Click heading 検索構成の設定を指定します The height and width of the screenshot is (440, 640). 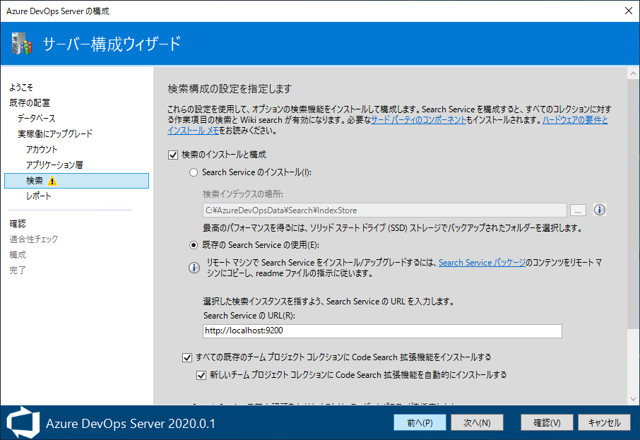tap(230, 89)
